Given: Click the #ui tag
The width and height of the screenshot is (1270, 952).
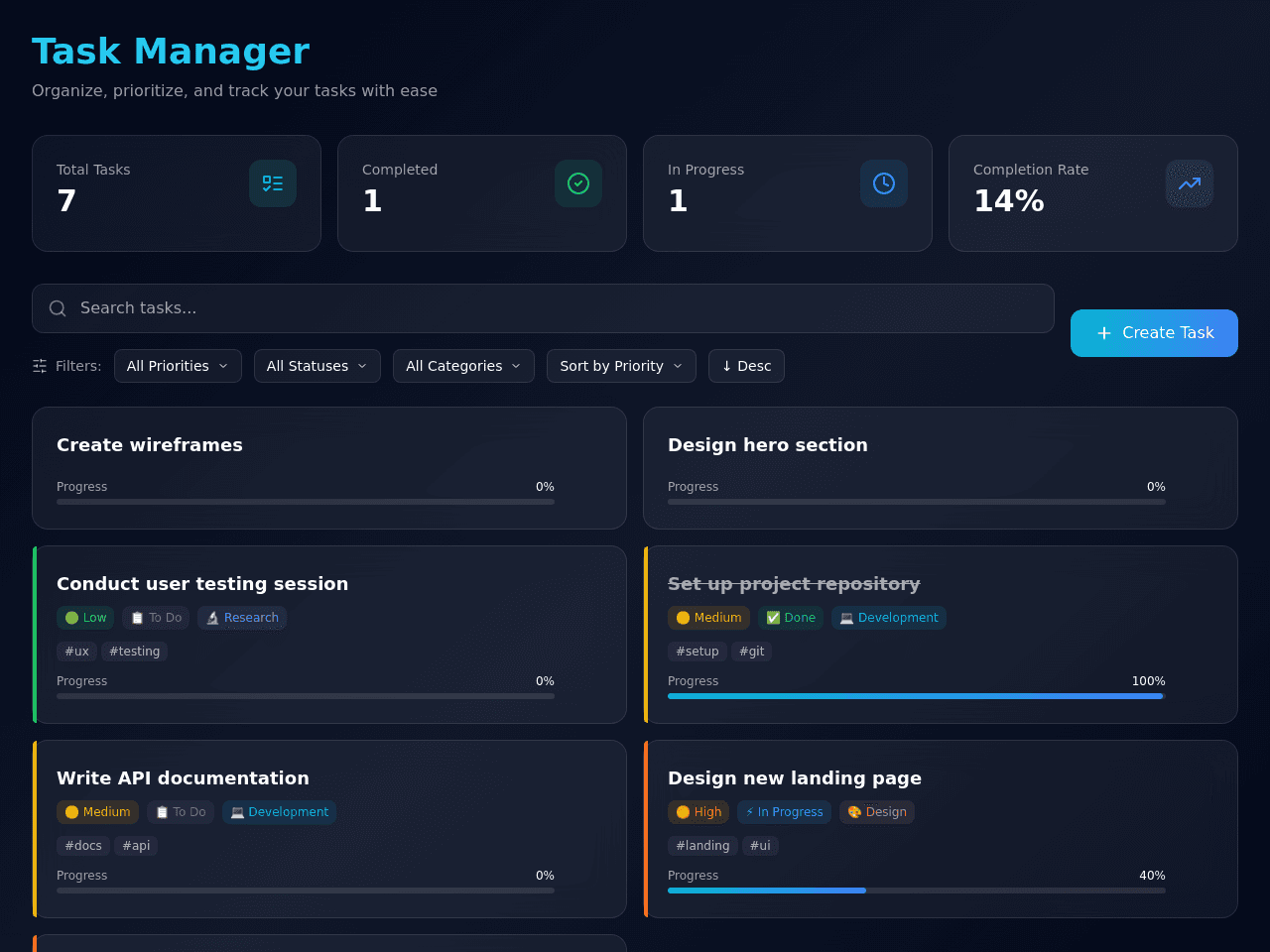Looking at the screenshot, I should (x=760, y=846).
